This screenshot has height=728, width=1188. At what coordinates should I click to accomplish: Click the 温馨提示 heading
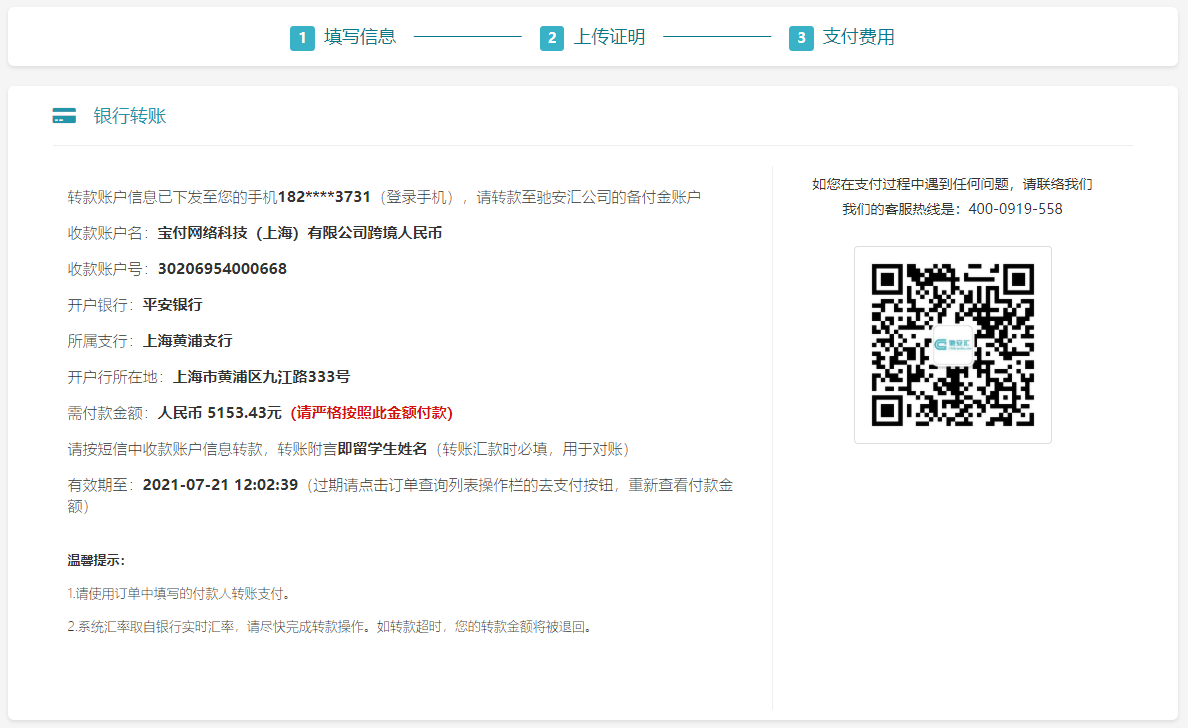(95, 561)
